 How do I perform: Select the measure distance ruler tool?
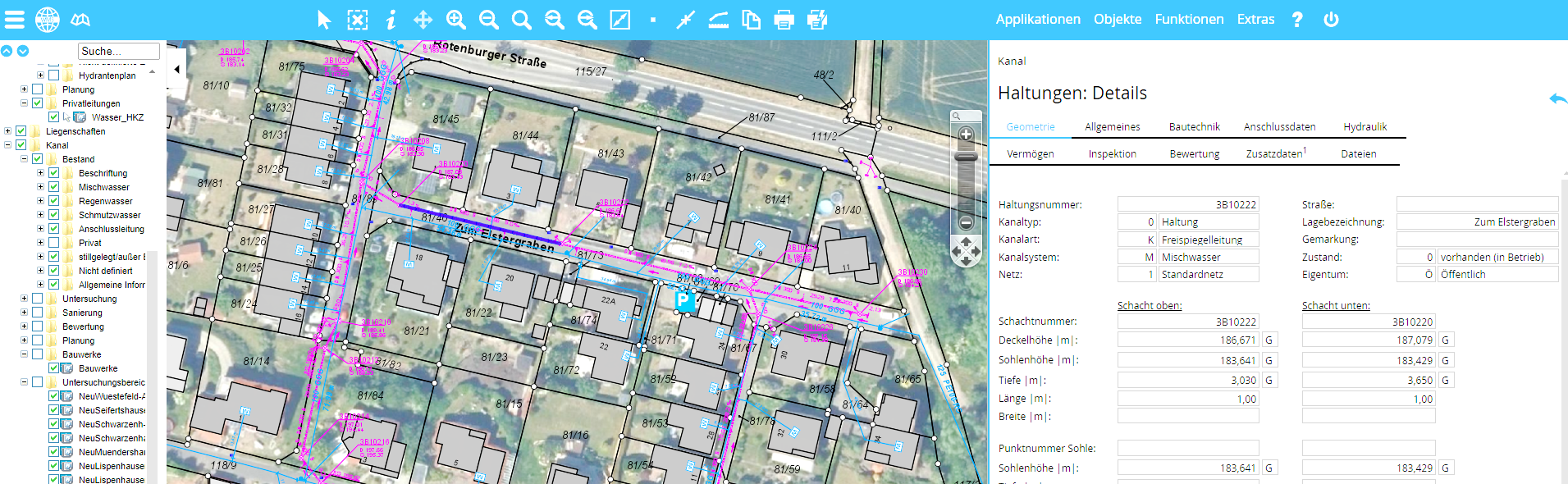718,20
